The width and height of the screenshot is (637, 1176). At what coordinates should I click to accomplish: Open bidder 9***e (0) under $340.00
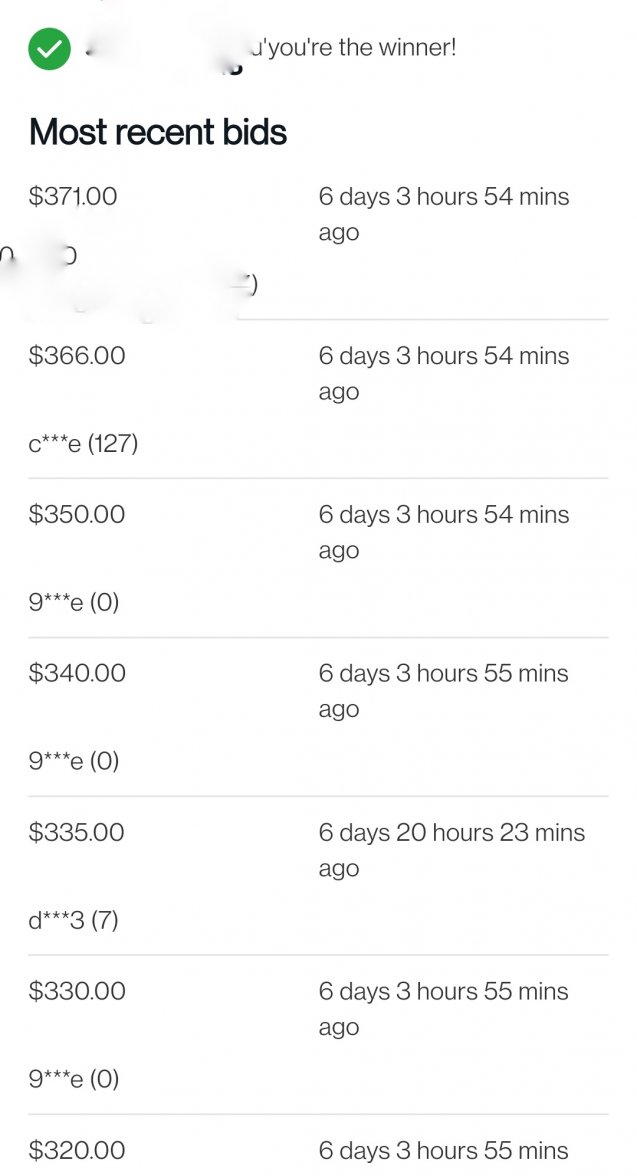(74, 761)
